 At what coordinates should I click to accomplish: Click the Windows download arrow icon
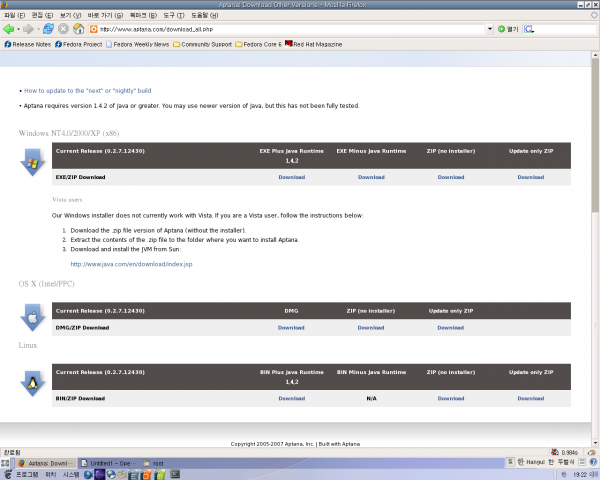click(33, 162)
